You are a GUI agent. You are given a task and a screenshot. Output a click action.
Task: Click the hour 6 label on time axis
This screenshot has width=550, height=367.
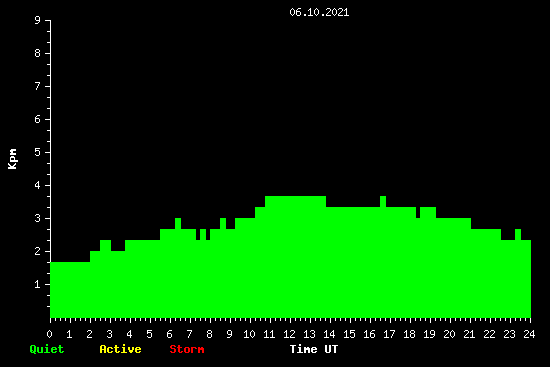(x=169, y=334)
